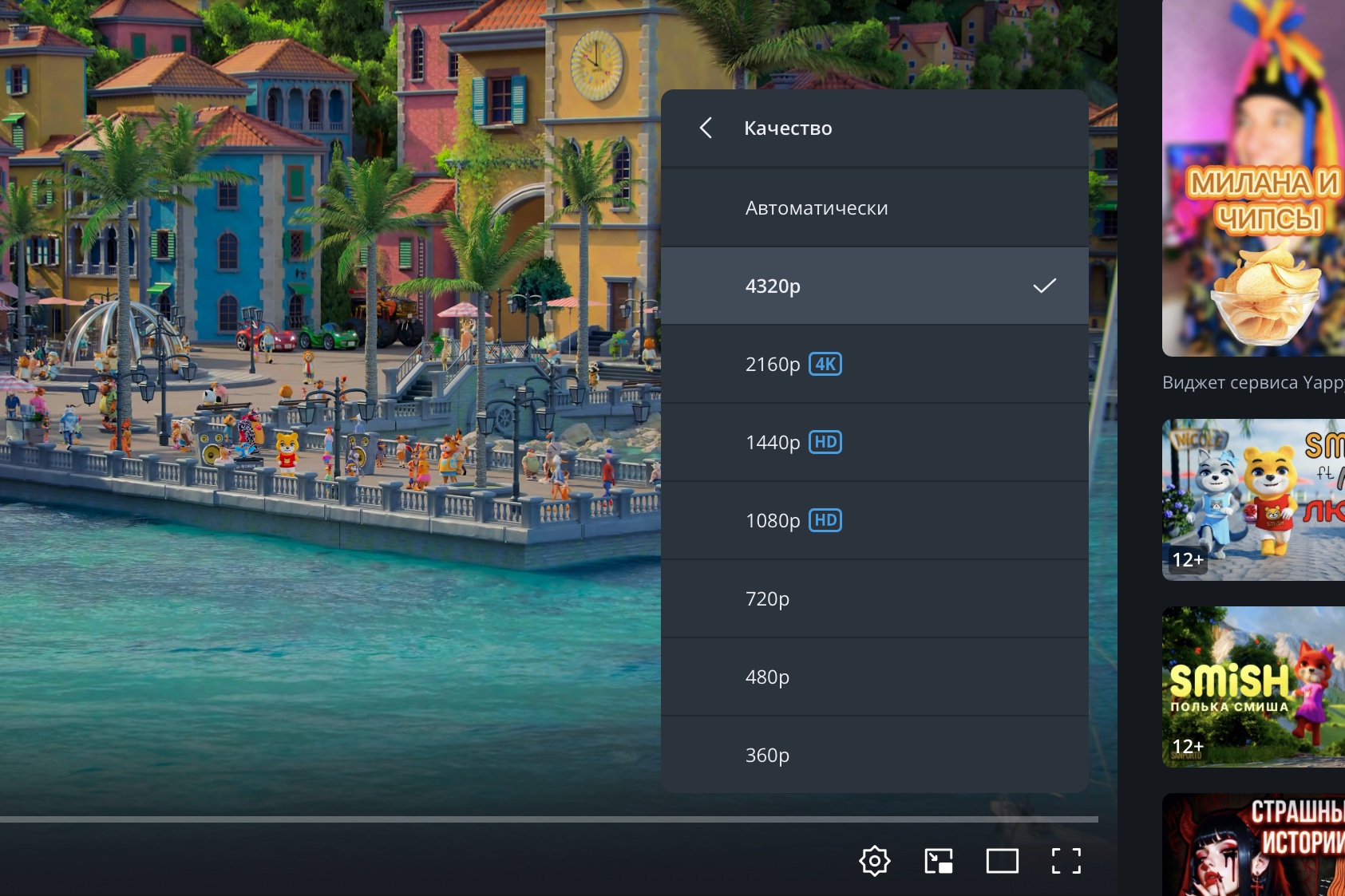Click the Виджет сервиса Yappy label
Viewport: 1345px width, 896px height.
pos(1253,383)
